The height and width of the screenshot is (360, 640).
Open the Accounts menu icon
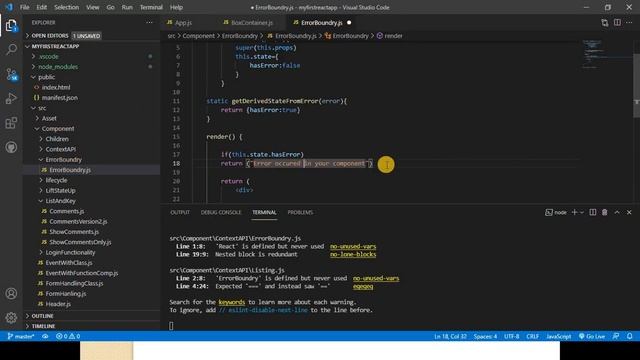tap(11, 293)
